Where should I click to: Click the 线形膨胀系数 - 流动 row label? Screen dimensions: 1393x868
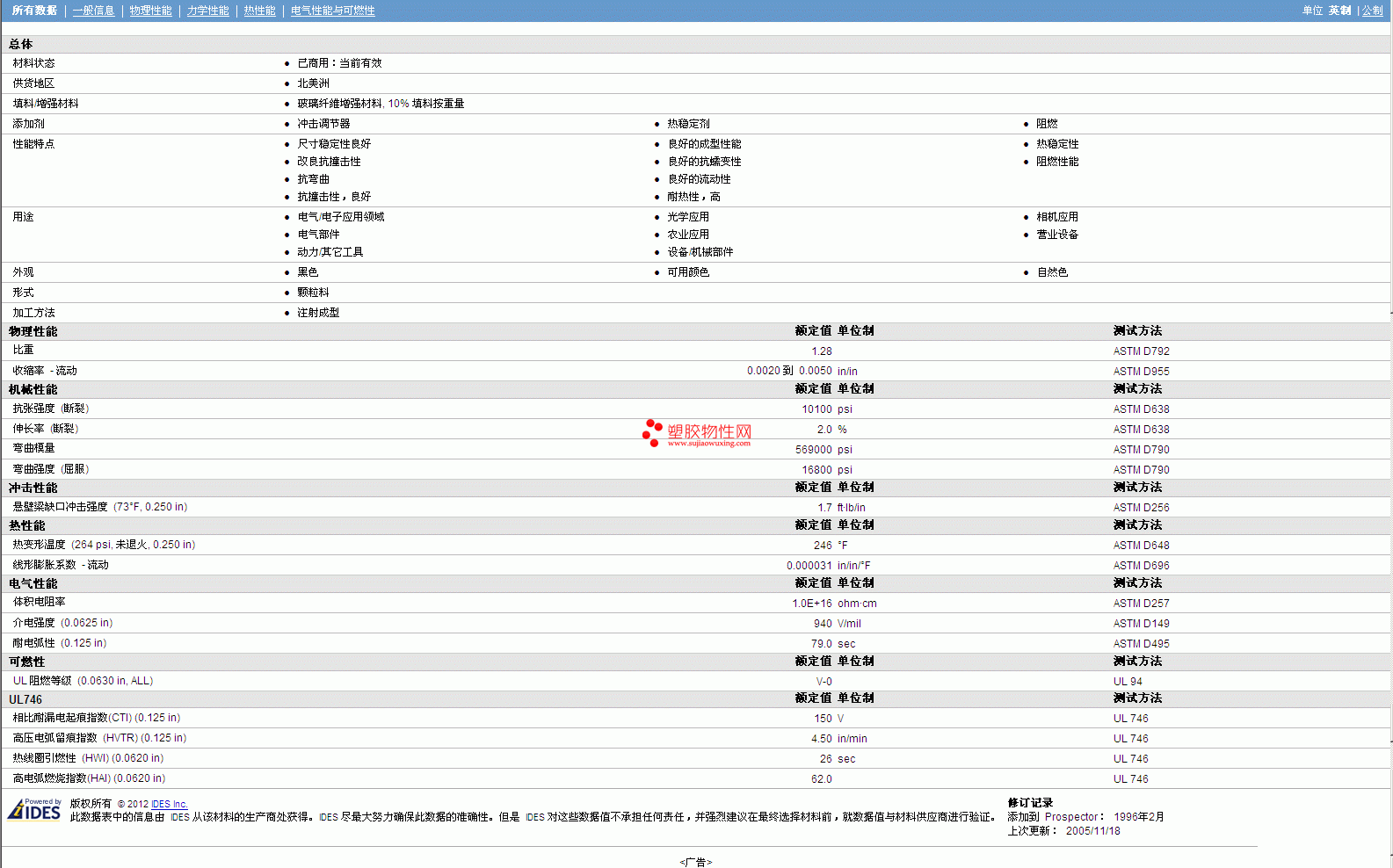(x=61, y=565)
